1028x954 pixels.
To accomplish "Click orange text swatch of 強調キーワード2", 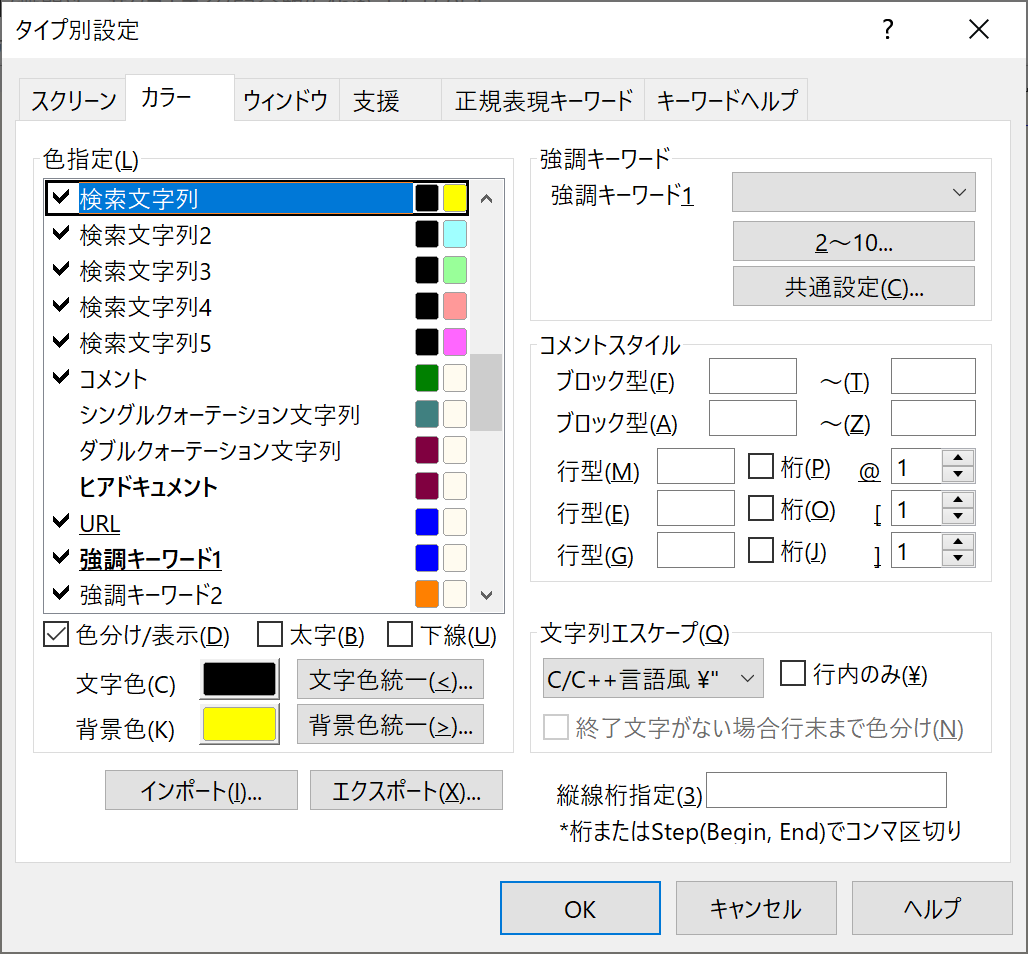I will click(x=427, y=594).
